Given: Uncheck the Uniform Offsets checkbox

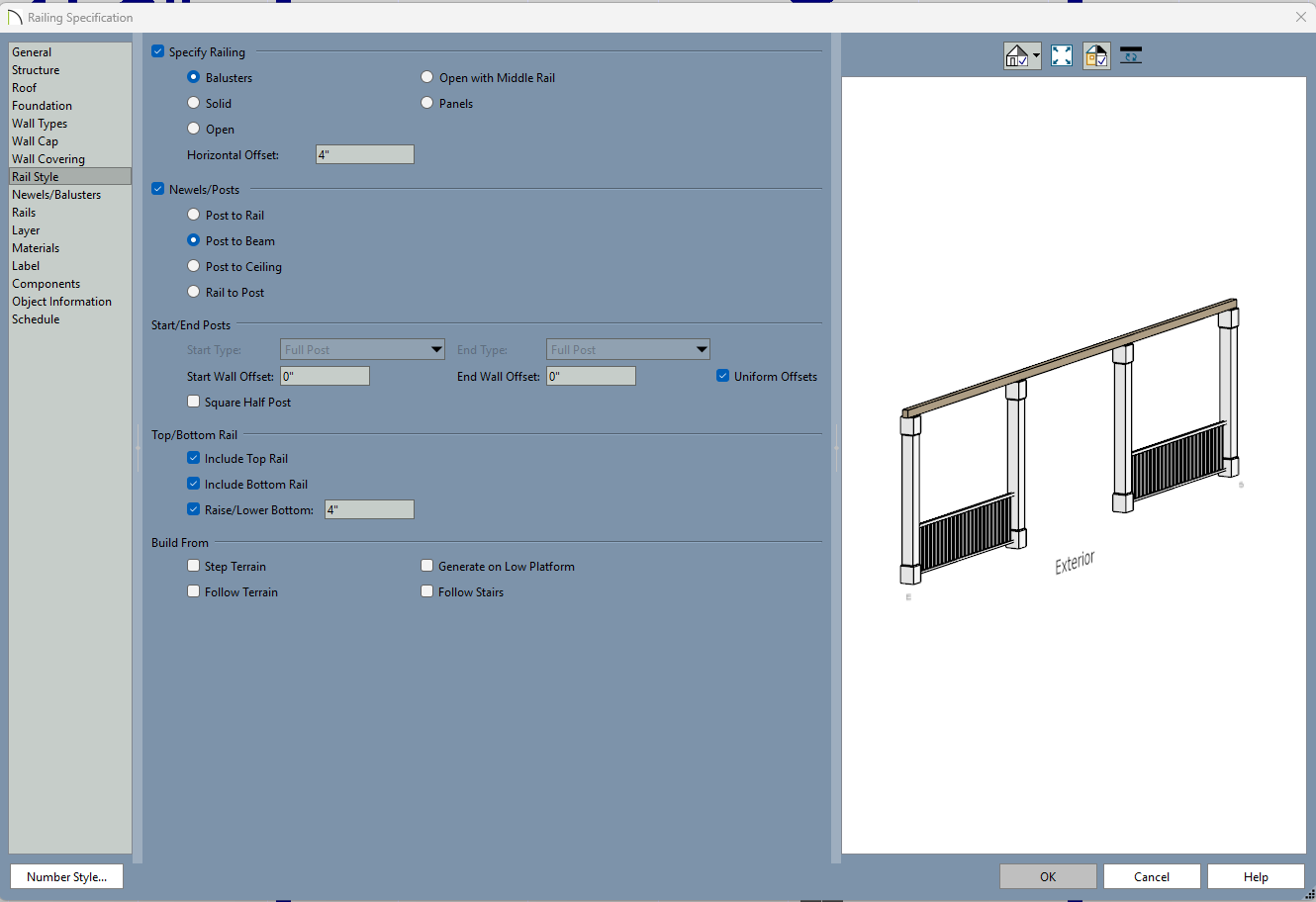Looking at the screenshot, I should (723, 376).
